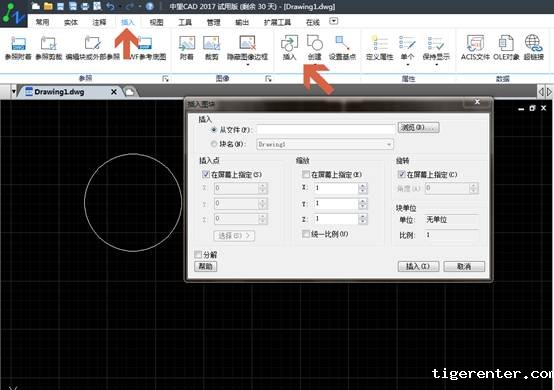Click the Open folder icon in quick access toolbar
The width and height of the screenshot is (554, 390).
click(x=48, y=6)
